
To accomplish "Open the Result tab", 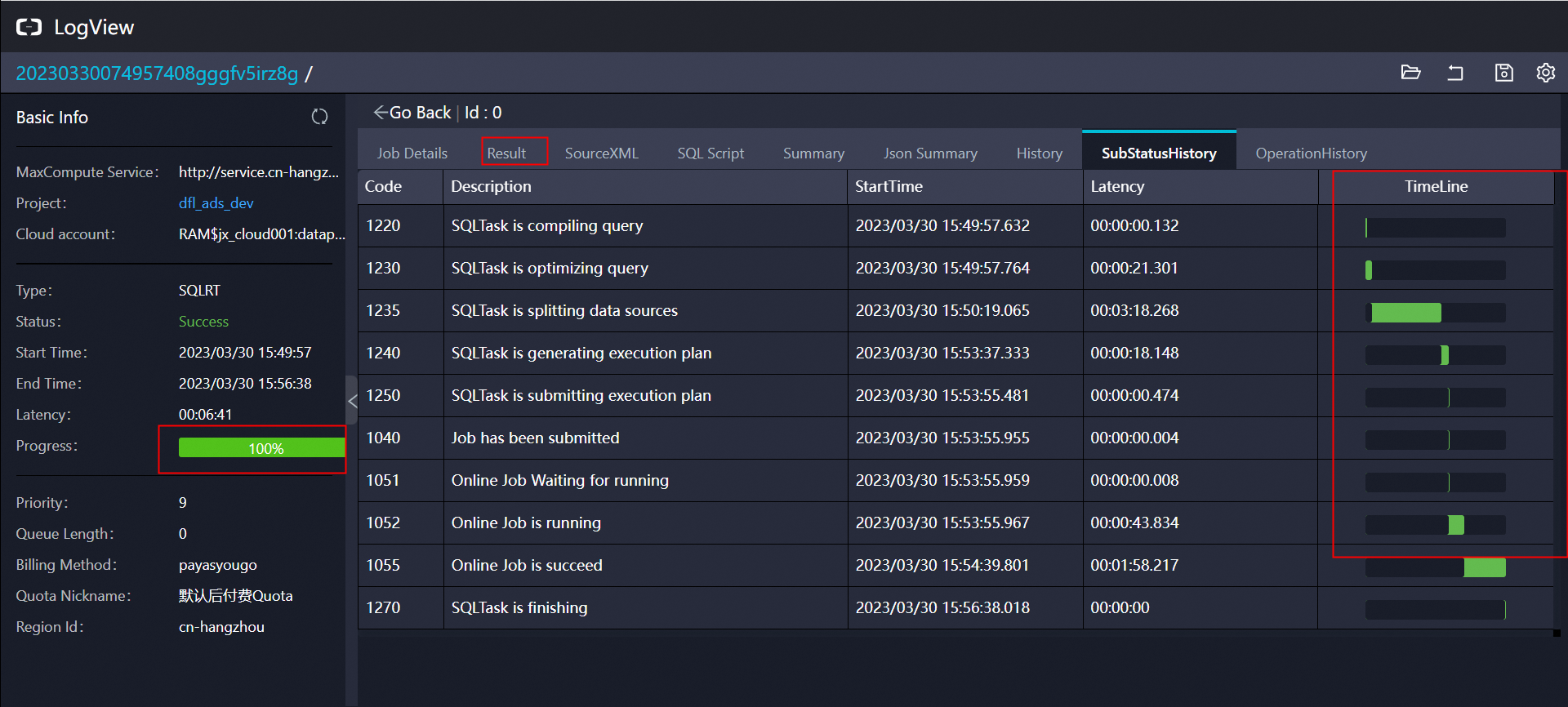I will point(506,153).
